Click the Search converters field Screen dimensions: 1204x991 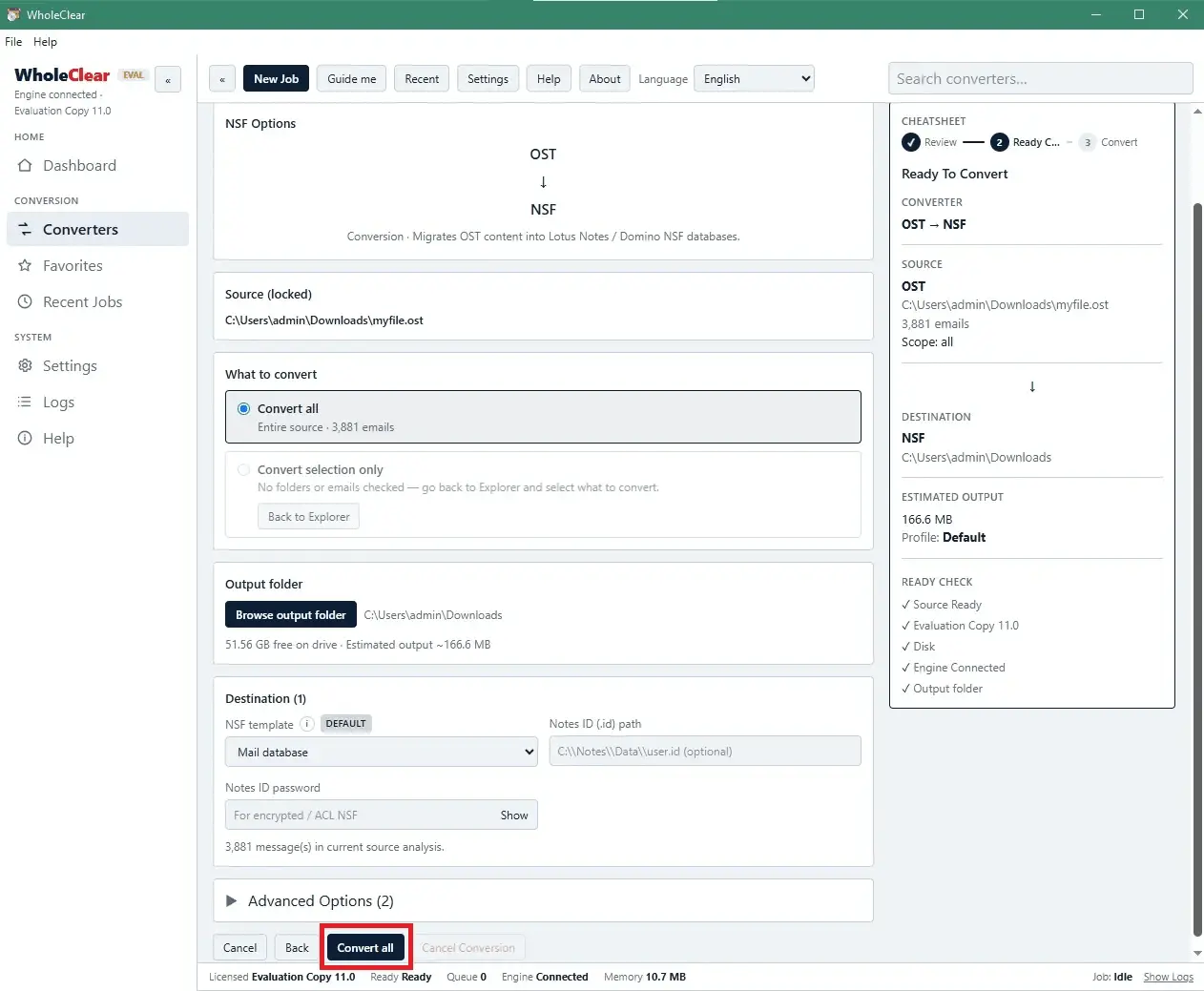(1040, 79)
